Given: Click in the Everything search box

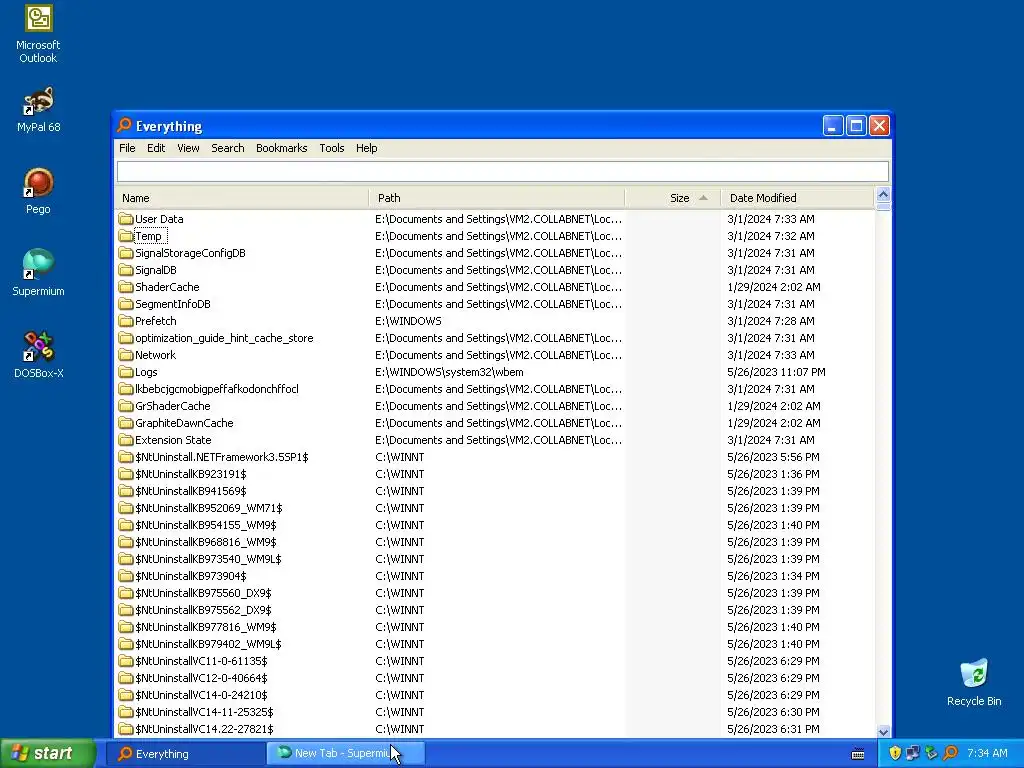Looking at the screenshot, I should click(502, 172).
